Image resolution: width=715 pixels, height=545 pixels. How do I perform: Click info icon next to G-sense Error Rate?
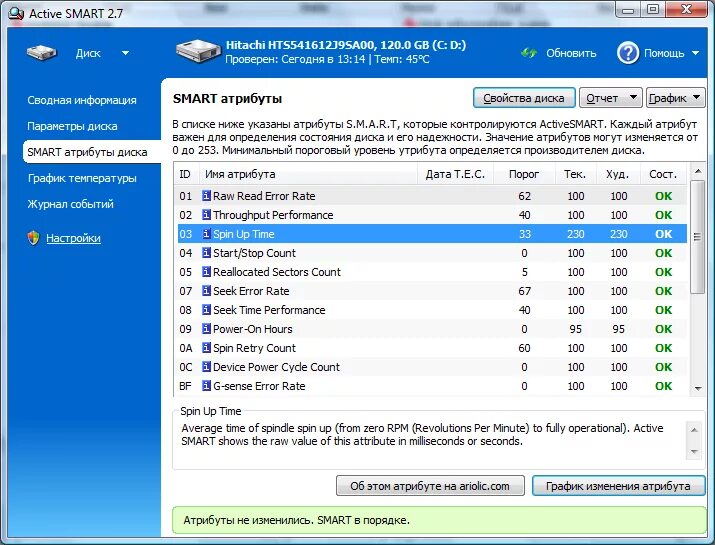(x=206, y=386)
